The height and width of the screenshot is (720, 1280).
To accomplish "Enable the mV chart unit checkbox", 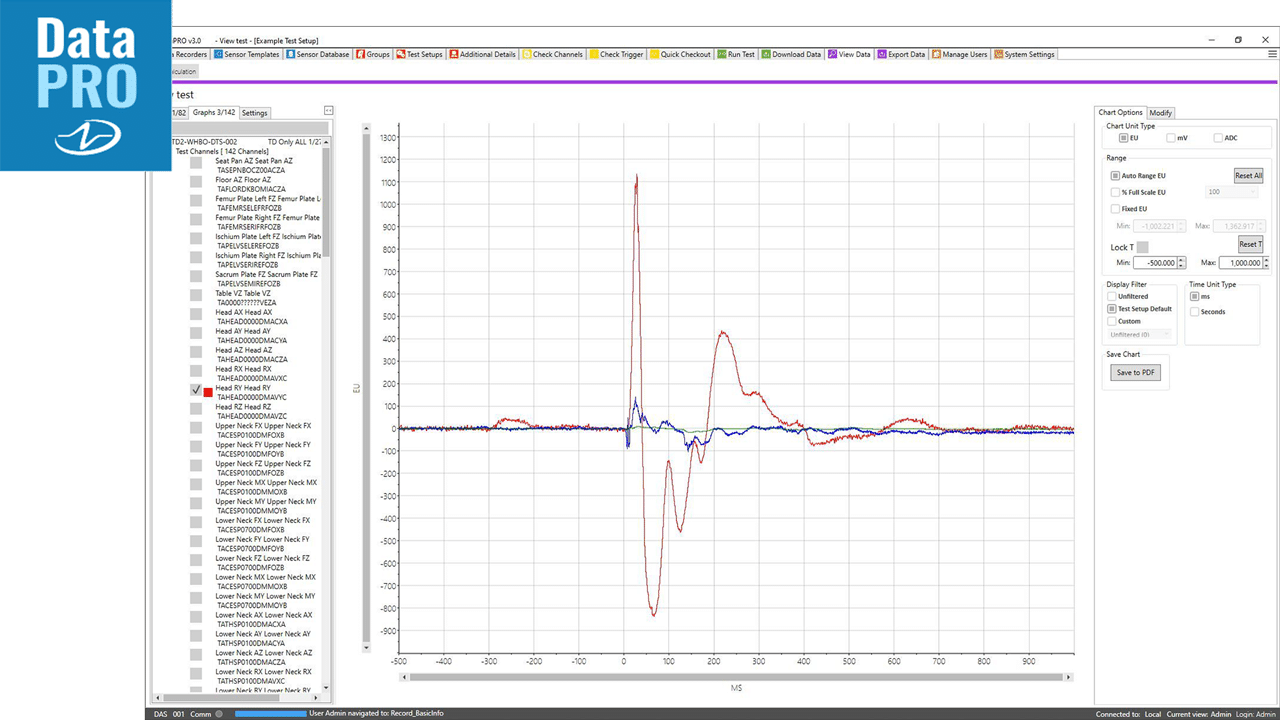I will pos(1171,138).
